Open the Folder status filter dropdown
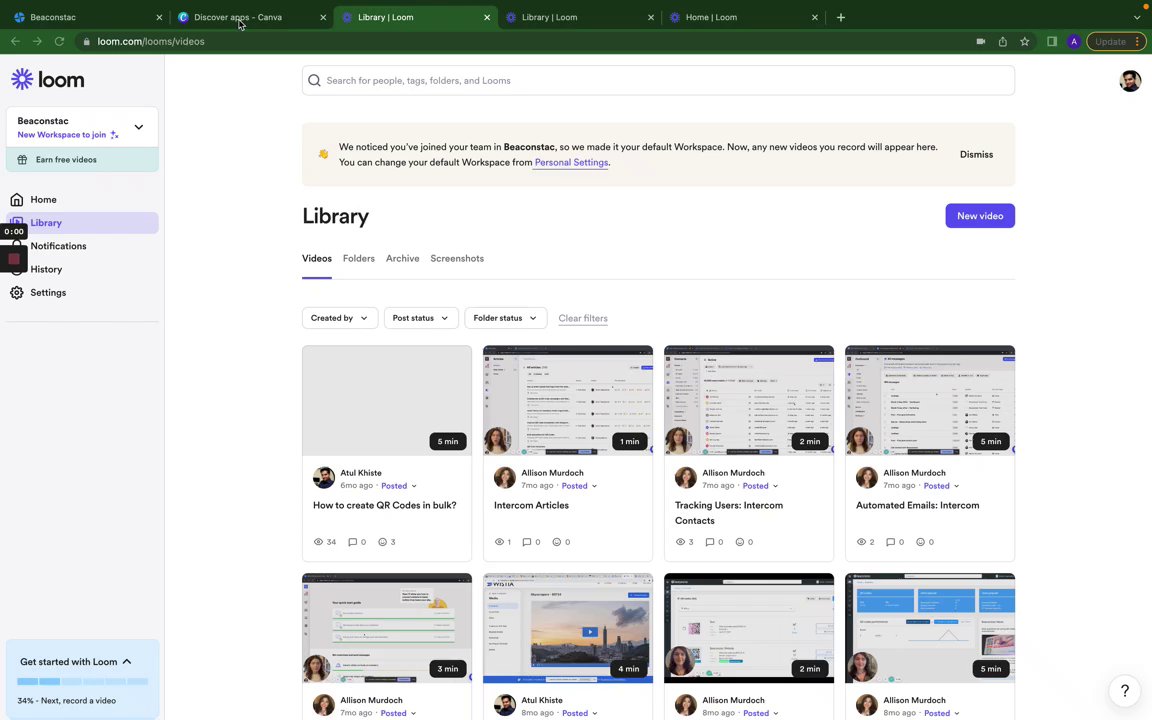This screenshot has width=1152, height=720. [x=505, y=318]
